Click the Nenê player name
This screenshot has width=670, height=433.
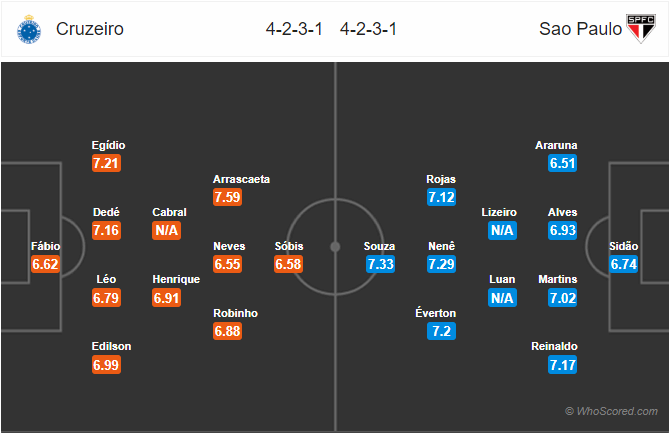point(441,246)
